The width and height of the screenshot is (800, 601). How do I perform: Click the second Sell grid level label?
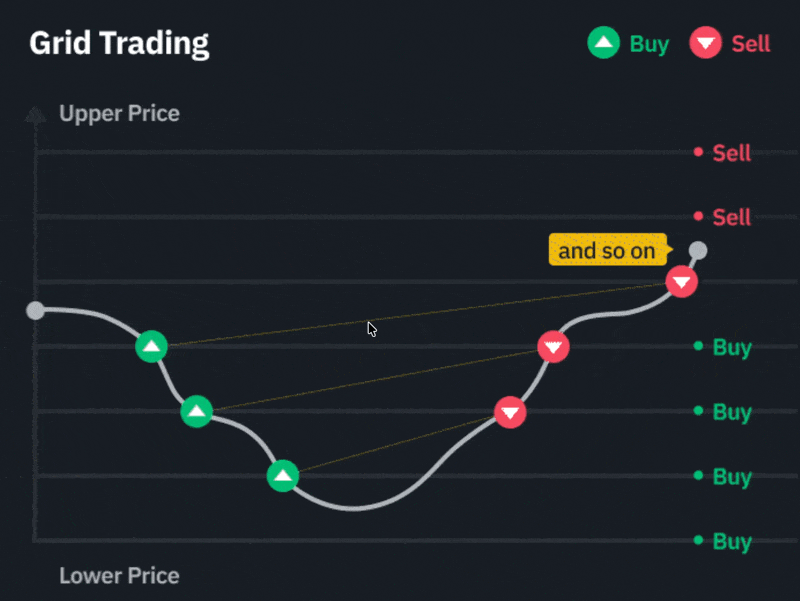click(x=731, y=217)
